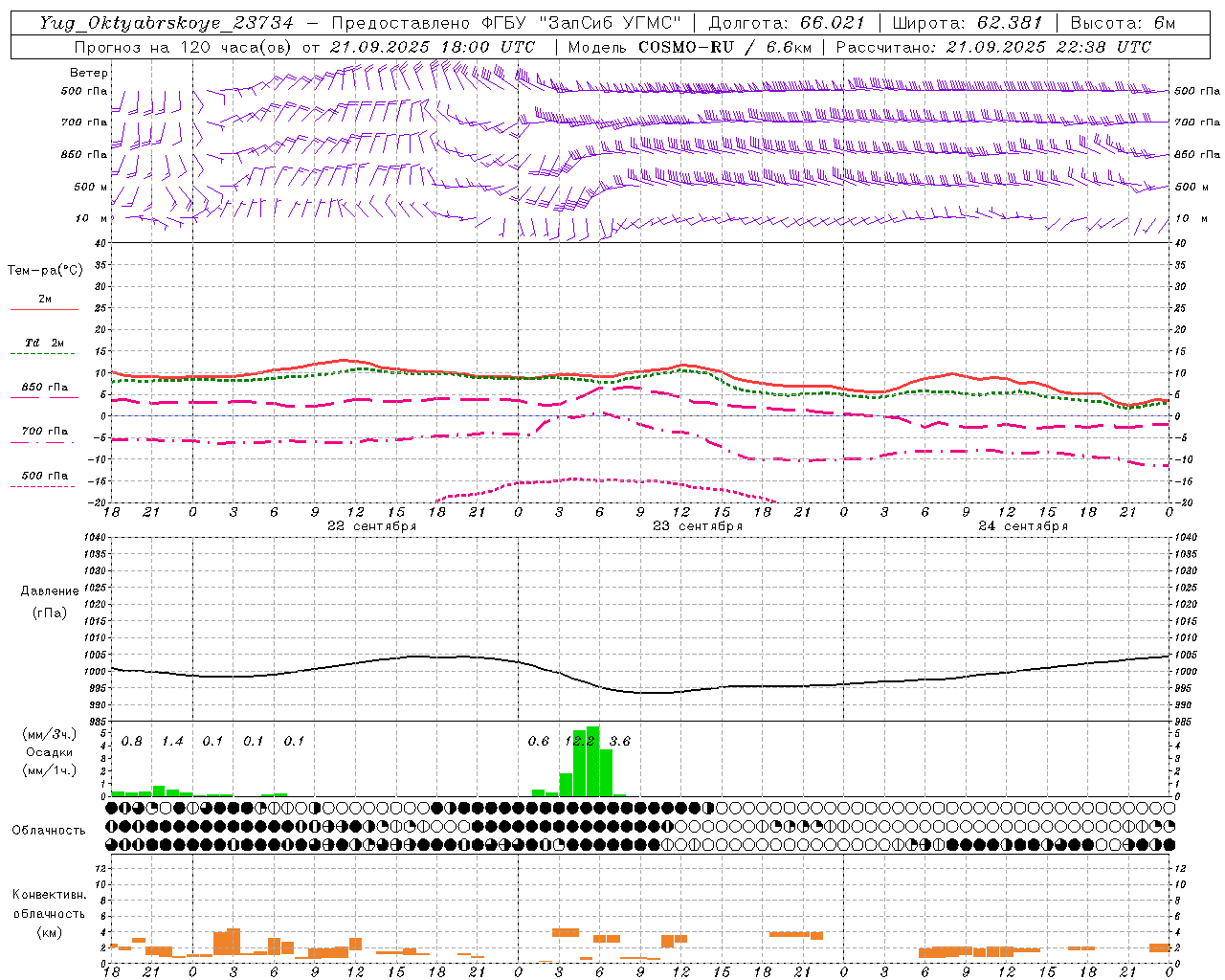Click the (мм/3ч.) precipitation unit label
Image resolution: width=1225 pixels, height=980 pixels.
pos(50,735)
